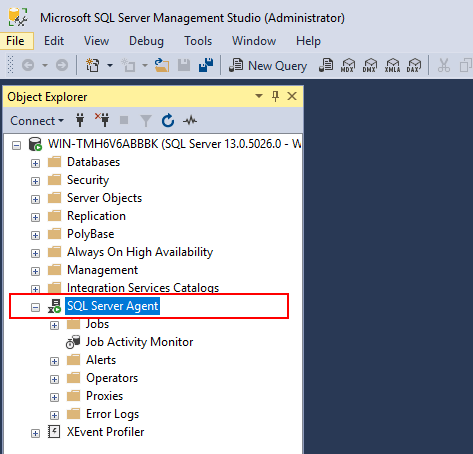This screenshot has width=473, height=454.
Task: Click the Cut scissors icon
Action: (444, 65)
